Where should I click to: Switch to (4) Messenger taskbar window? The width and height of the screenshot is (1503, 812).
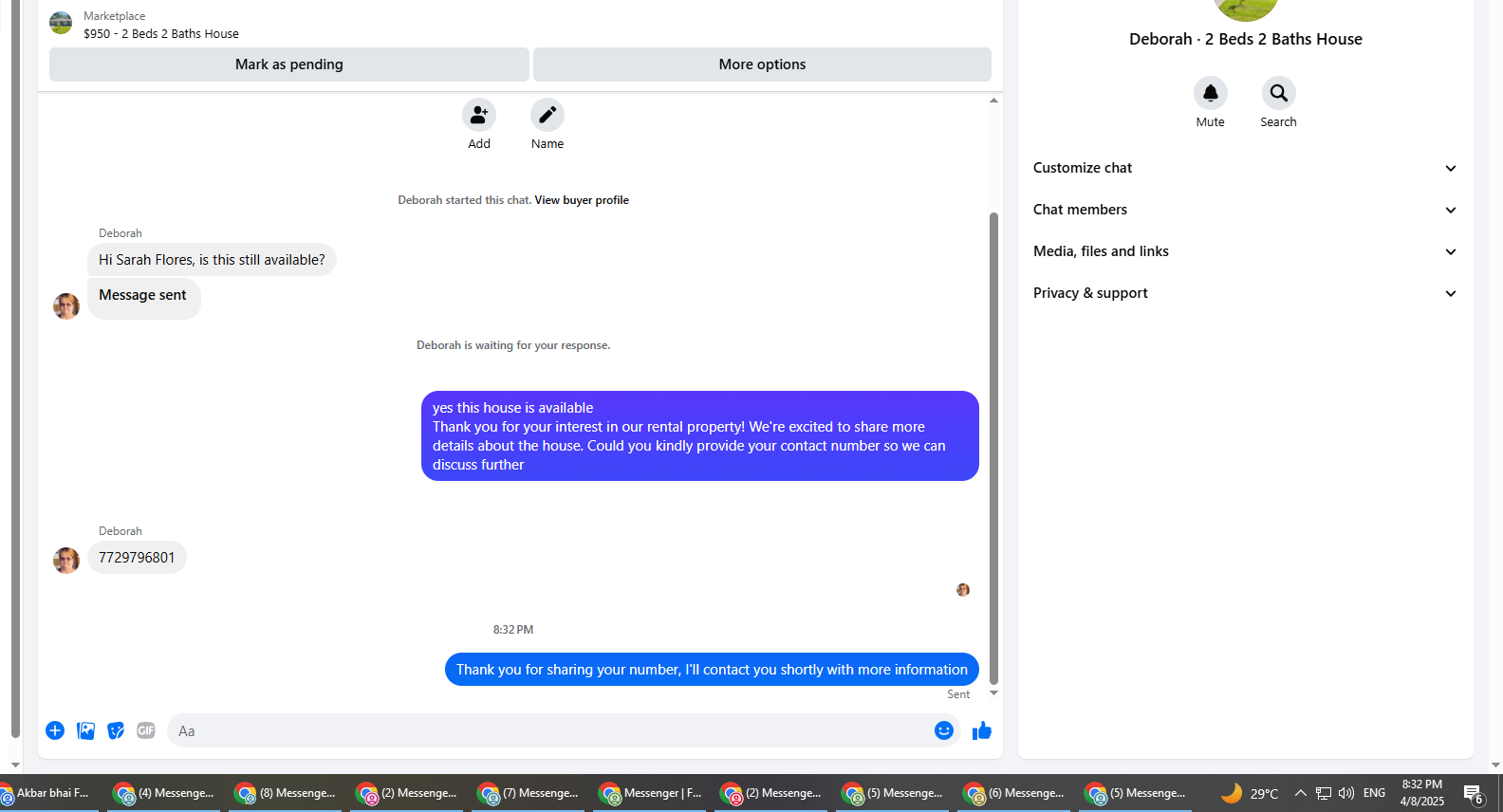(164, 793)
